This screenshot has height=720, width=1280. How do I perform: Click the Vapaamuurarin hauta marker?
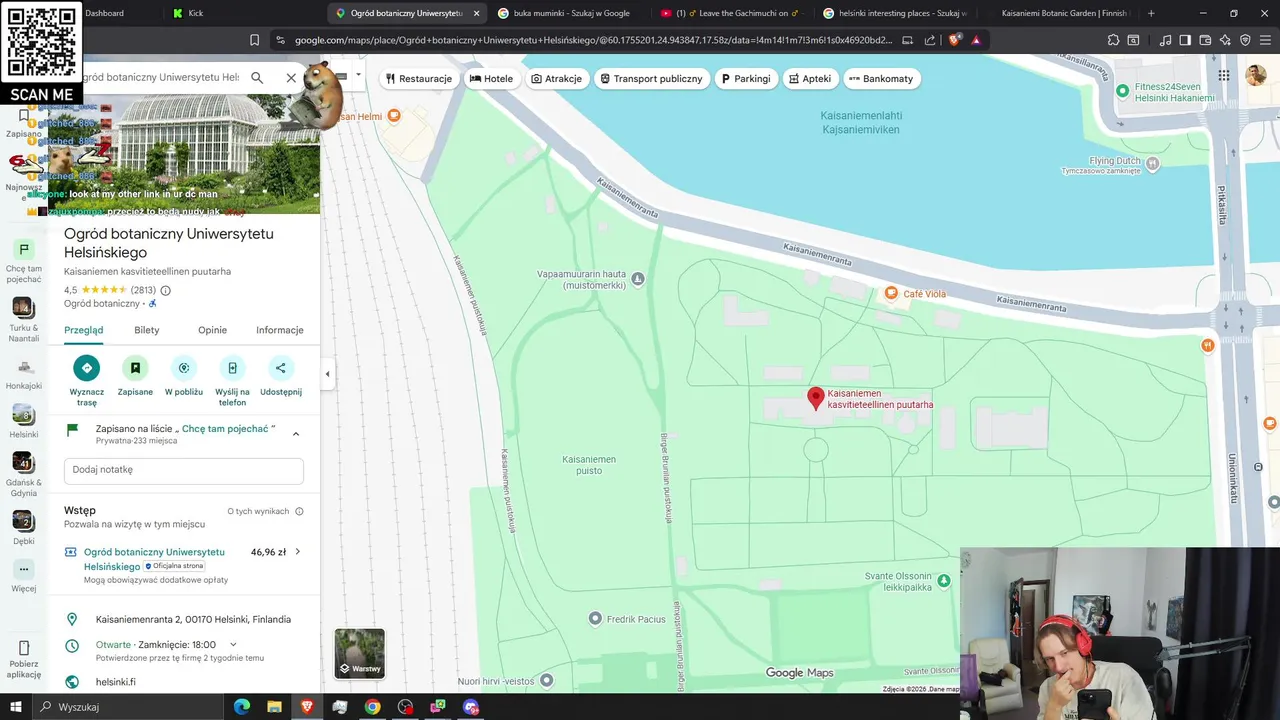[638, 278]
